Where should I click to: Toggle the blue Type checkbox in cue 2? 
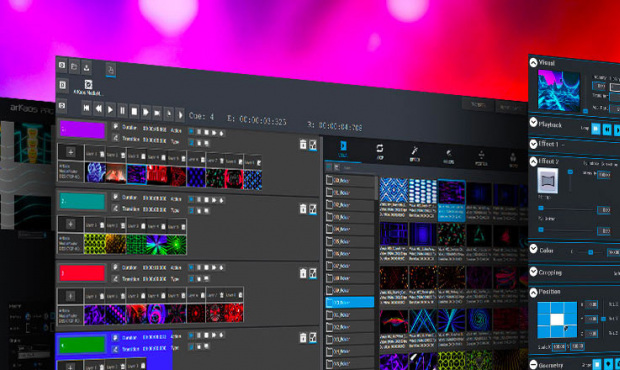[x=191, y=210]
